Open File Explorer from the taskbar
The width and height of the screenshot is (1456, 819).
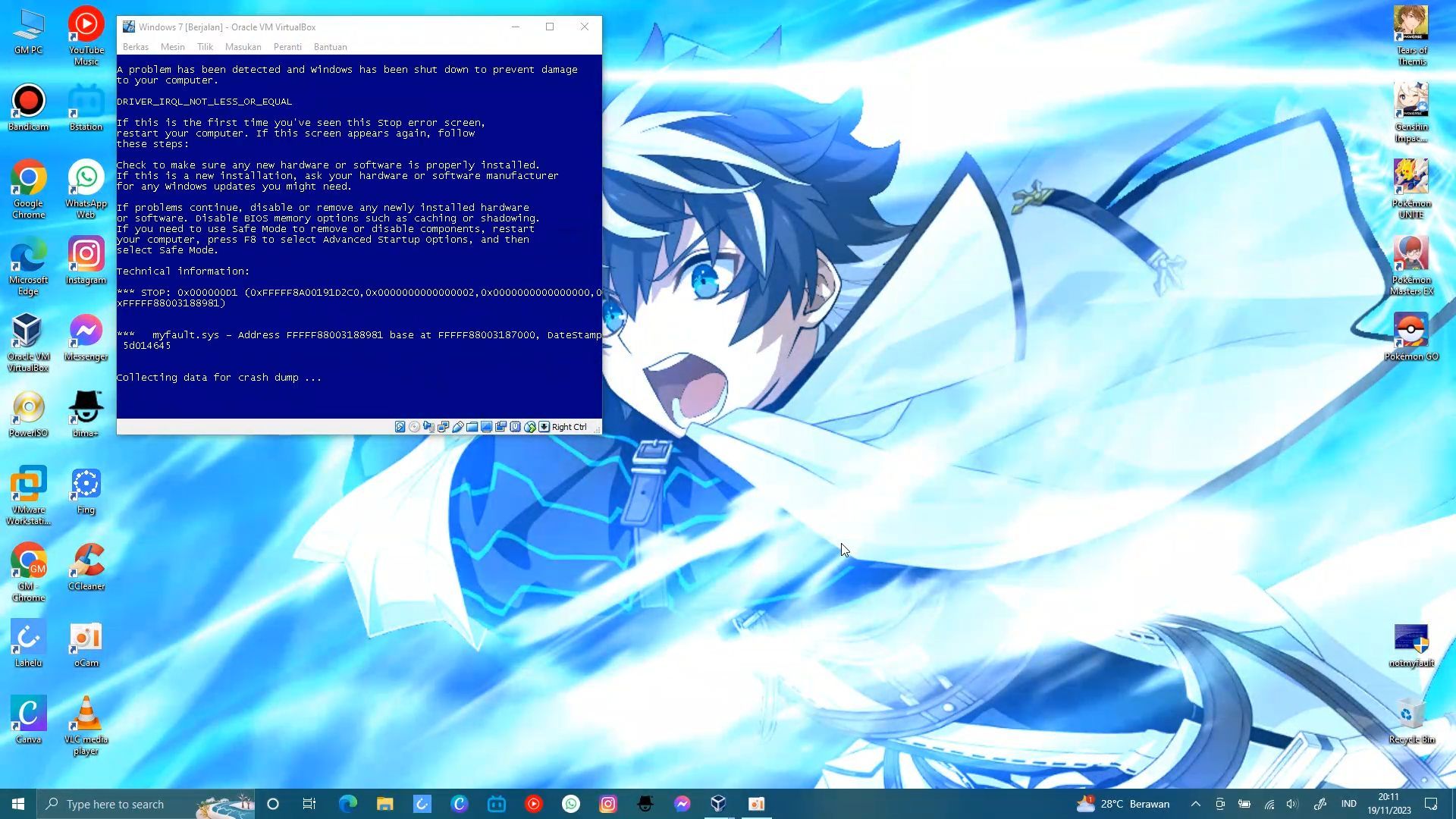click(384, 804)
